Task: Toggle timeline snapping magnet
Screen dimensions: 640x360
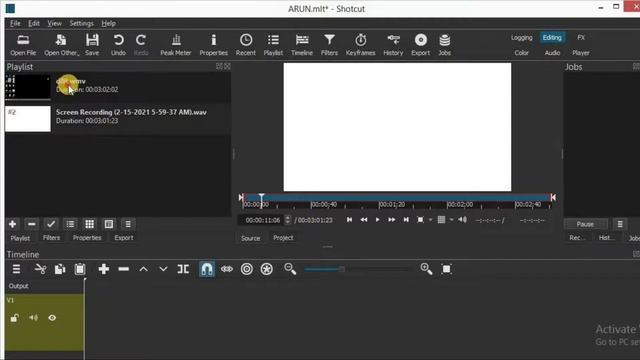Action: click(x=207, y=269)
